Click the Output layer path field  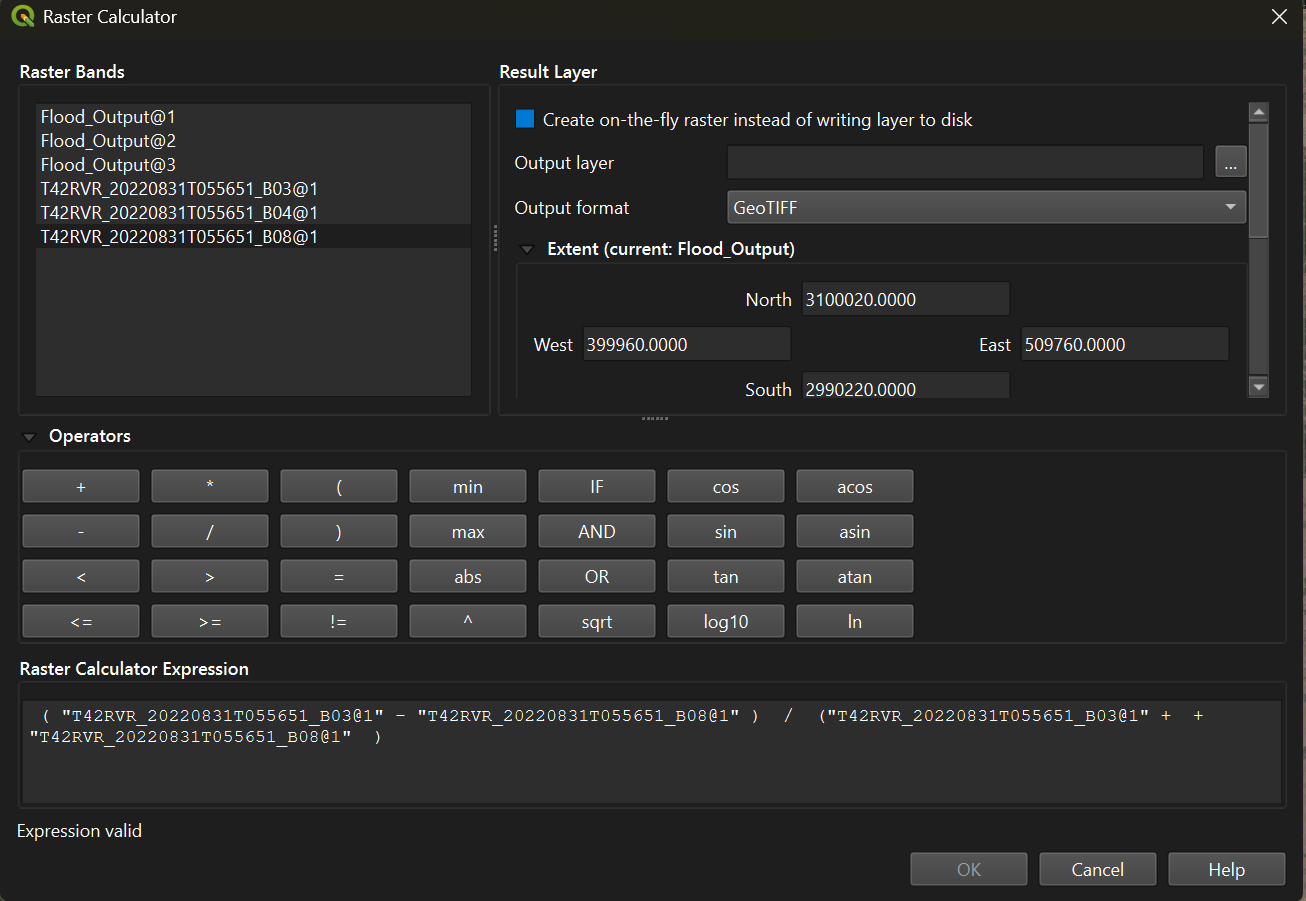(x=965, y=162)
